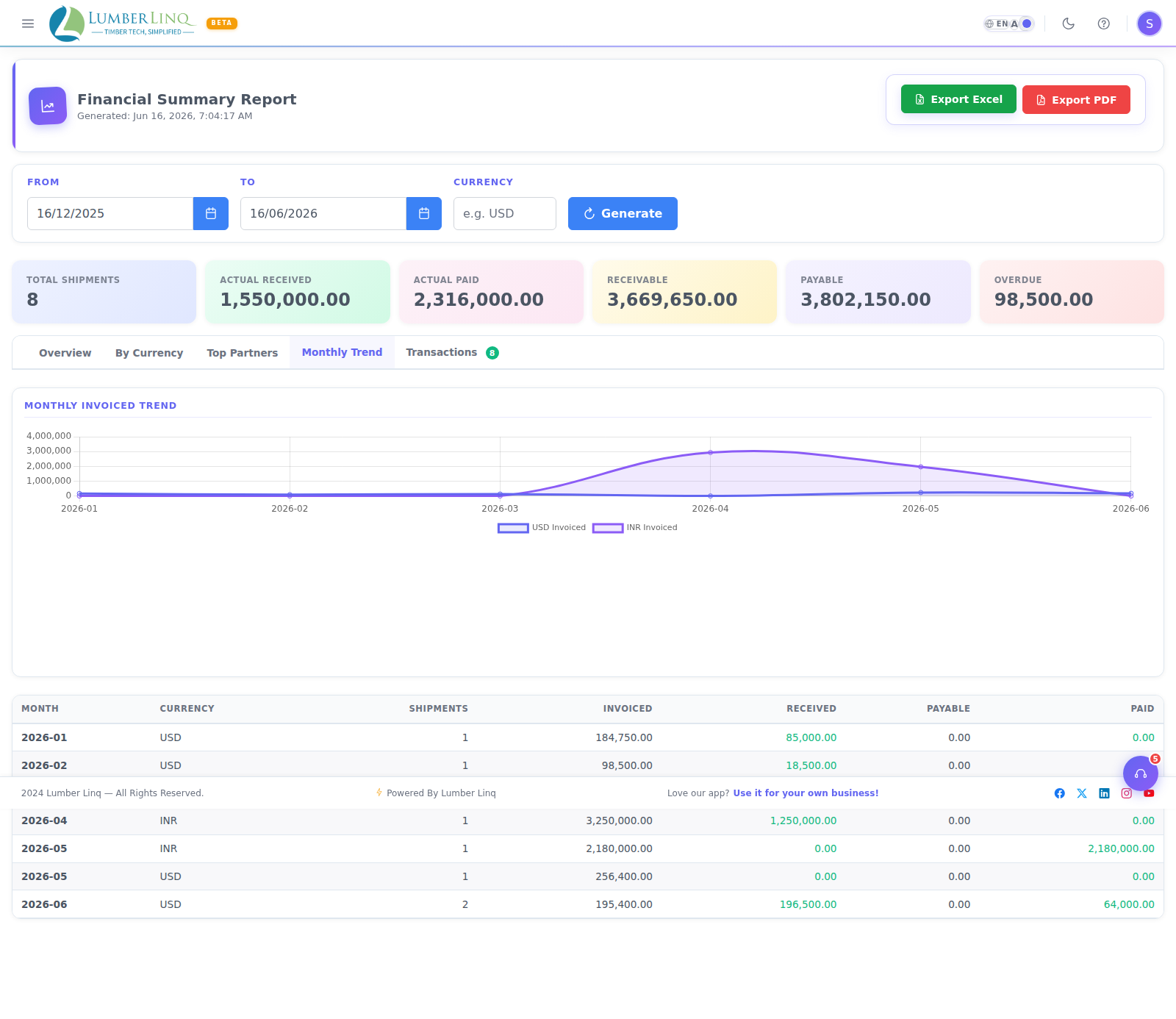Open the hamburger navigation menu

(28, 24)
